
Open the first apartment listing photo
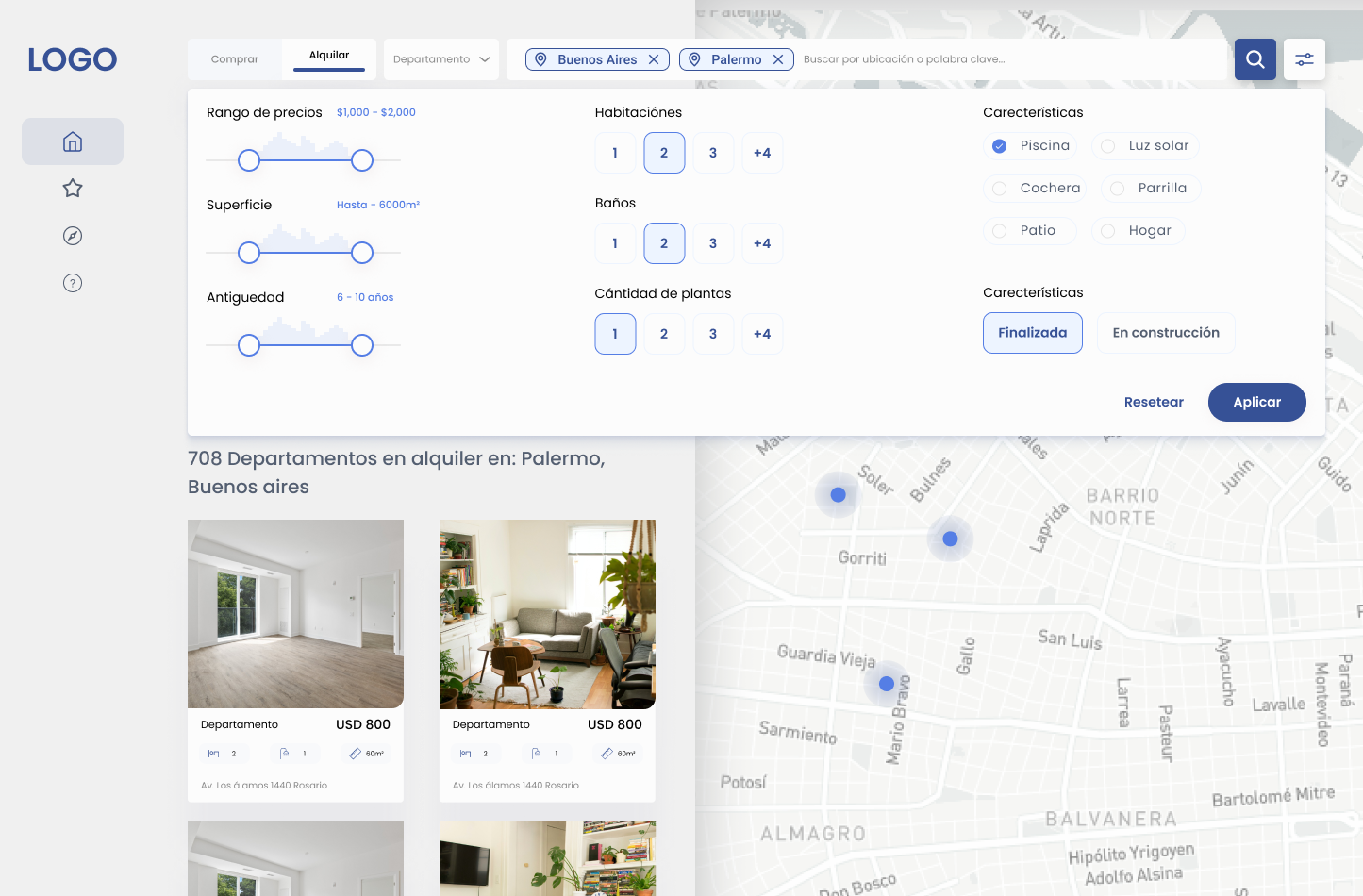[295, 613]
